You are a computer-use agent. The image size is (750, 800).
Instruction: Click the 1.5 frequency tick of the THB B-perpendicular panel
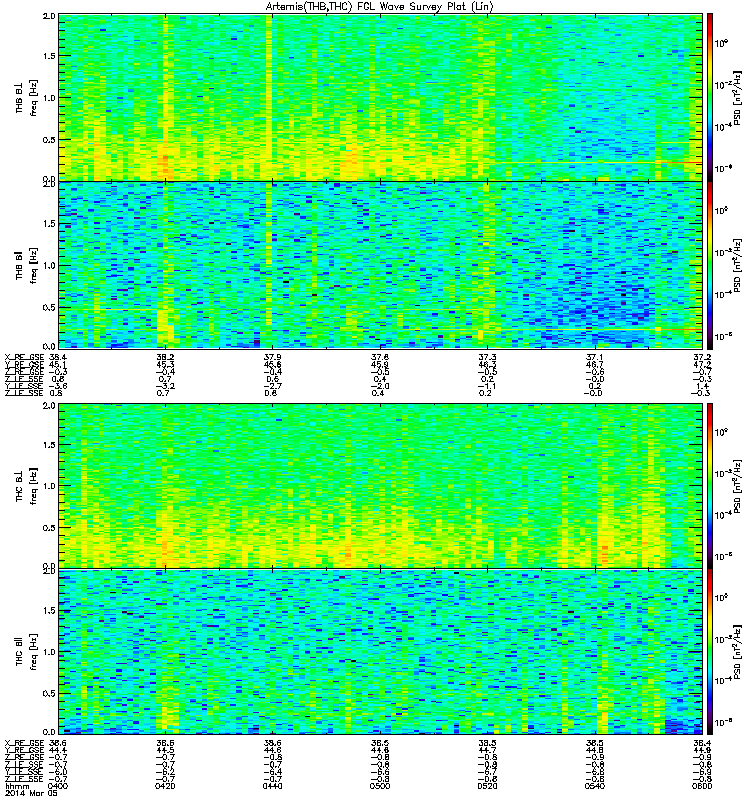pos(49,56)
